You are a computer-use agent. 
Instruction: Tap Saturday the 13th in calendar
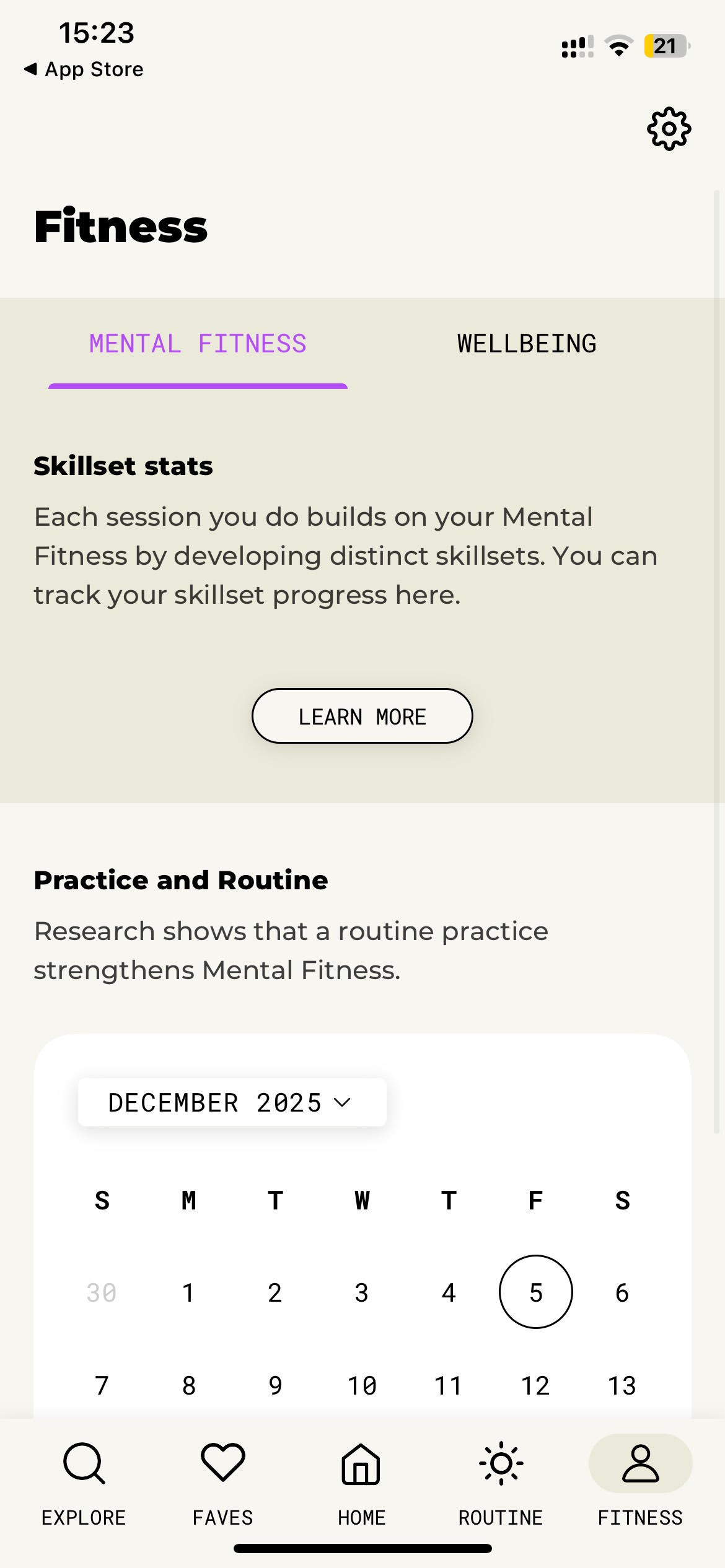coord(622,1385)
